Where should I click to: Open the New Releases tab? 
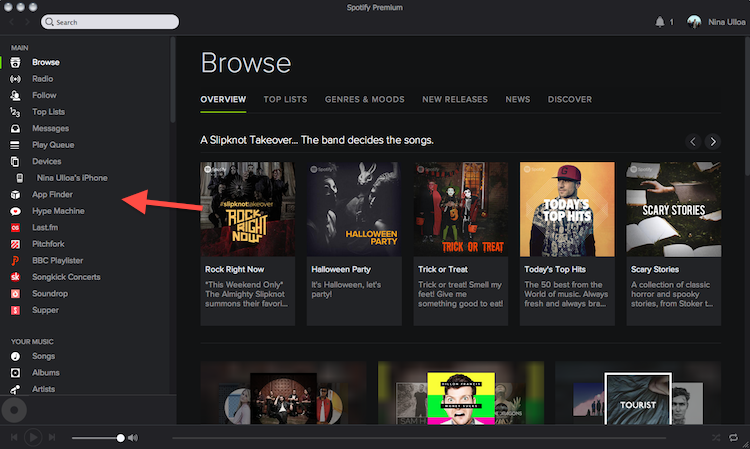click(455, 99)
